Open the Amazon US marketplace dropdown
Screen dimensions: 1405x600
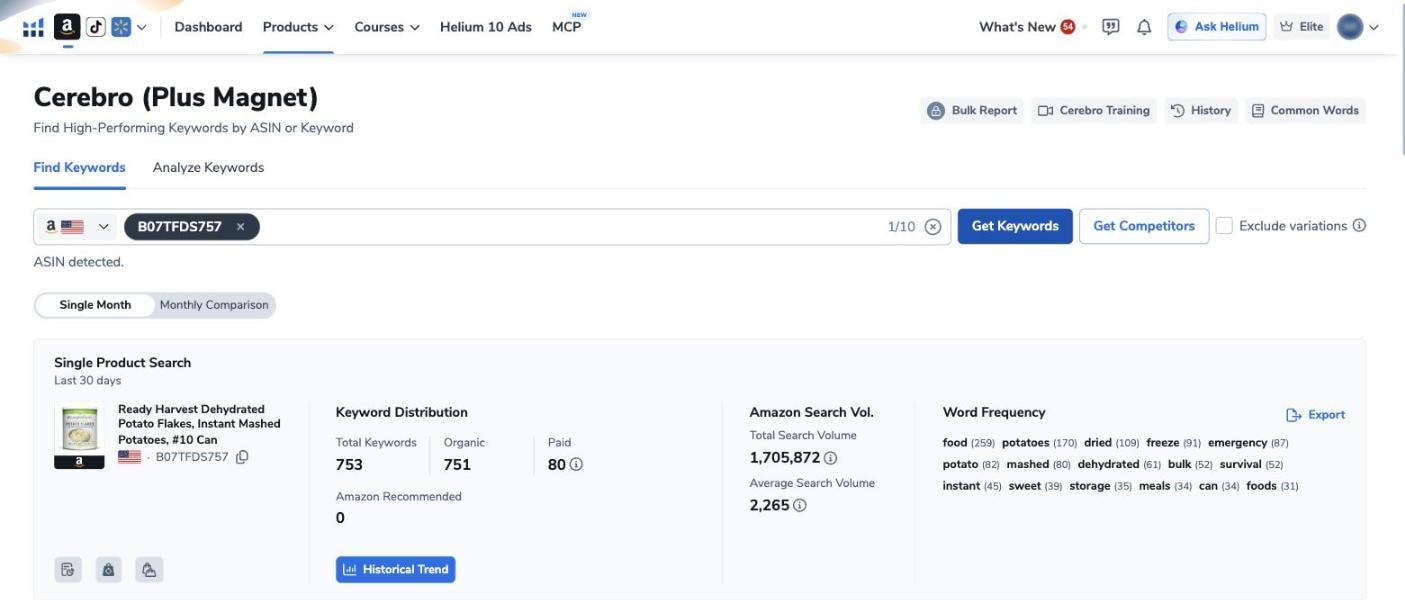click(78, 227)
